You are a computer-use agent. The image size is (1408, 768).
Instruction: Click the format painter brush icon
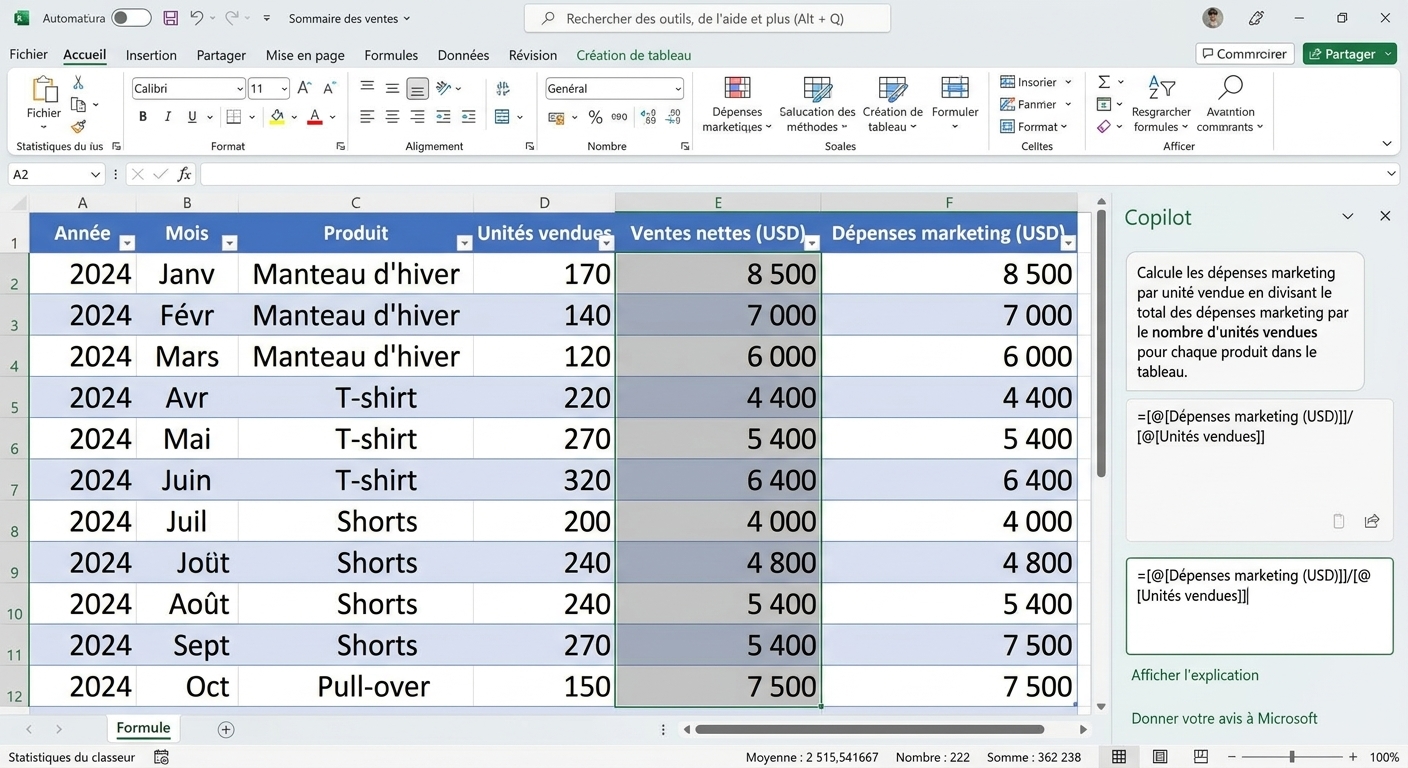pos(78,127)
